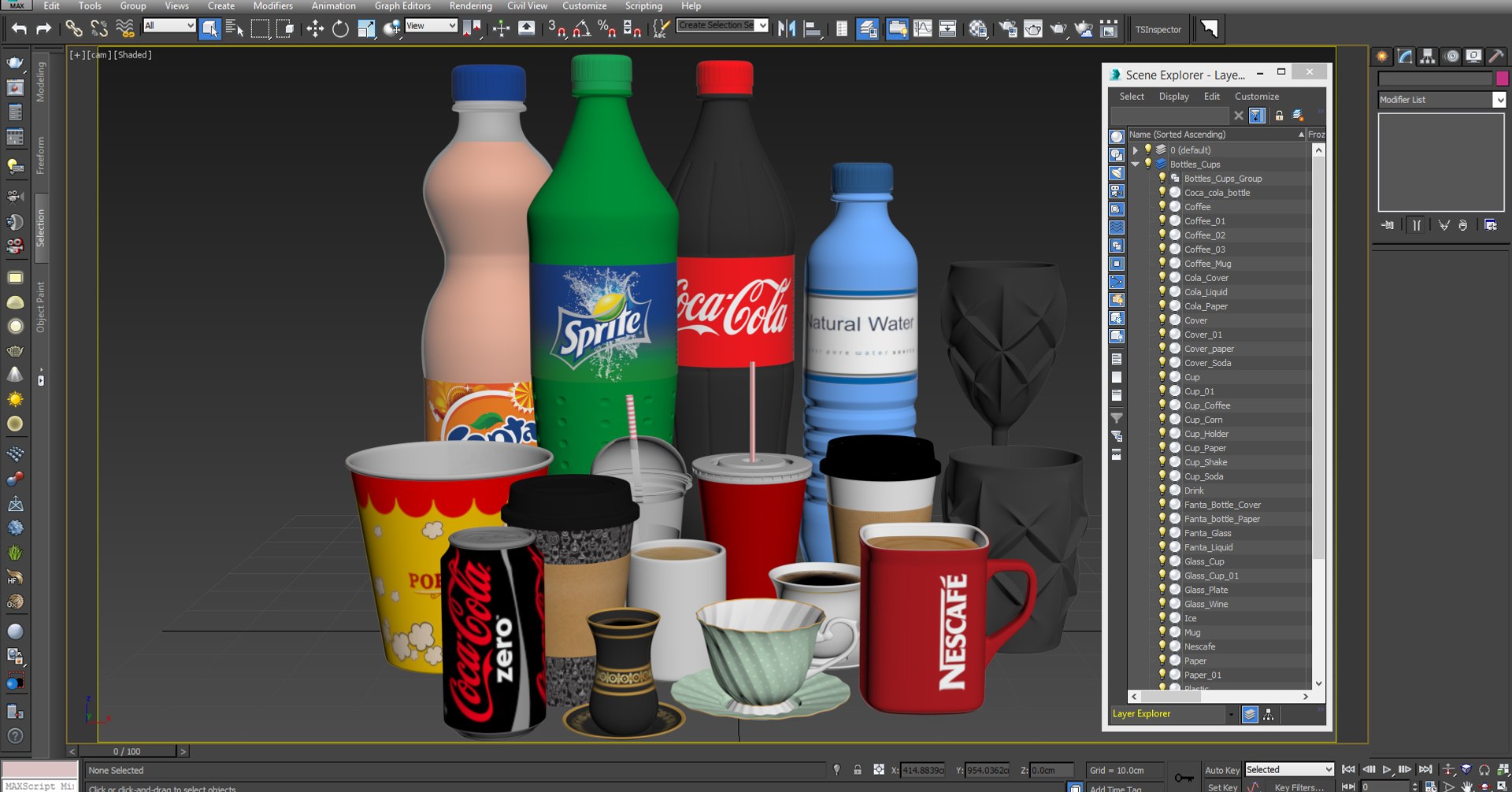Click Add Time Tag

tap(1115, 788)
